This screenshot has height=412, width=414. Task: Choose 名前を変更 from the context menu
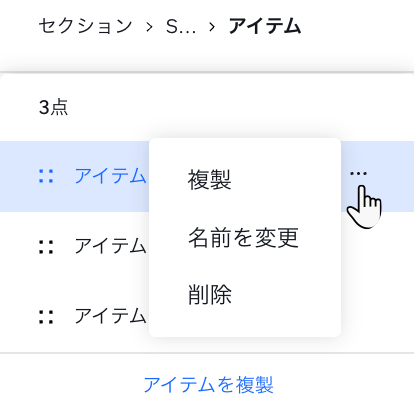coord(243,238)
